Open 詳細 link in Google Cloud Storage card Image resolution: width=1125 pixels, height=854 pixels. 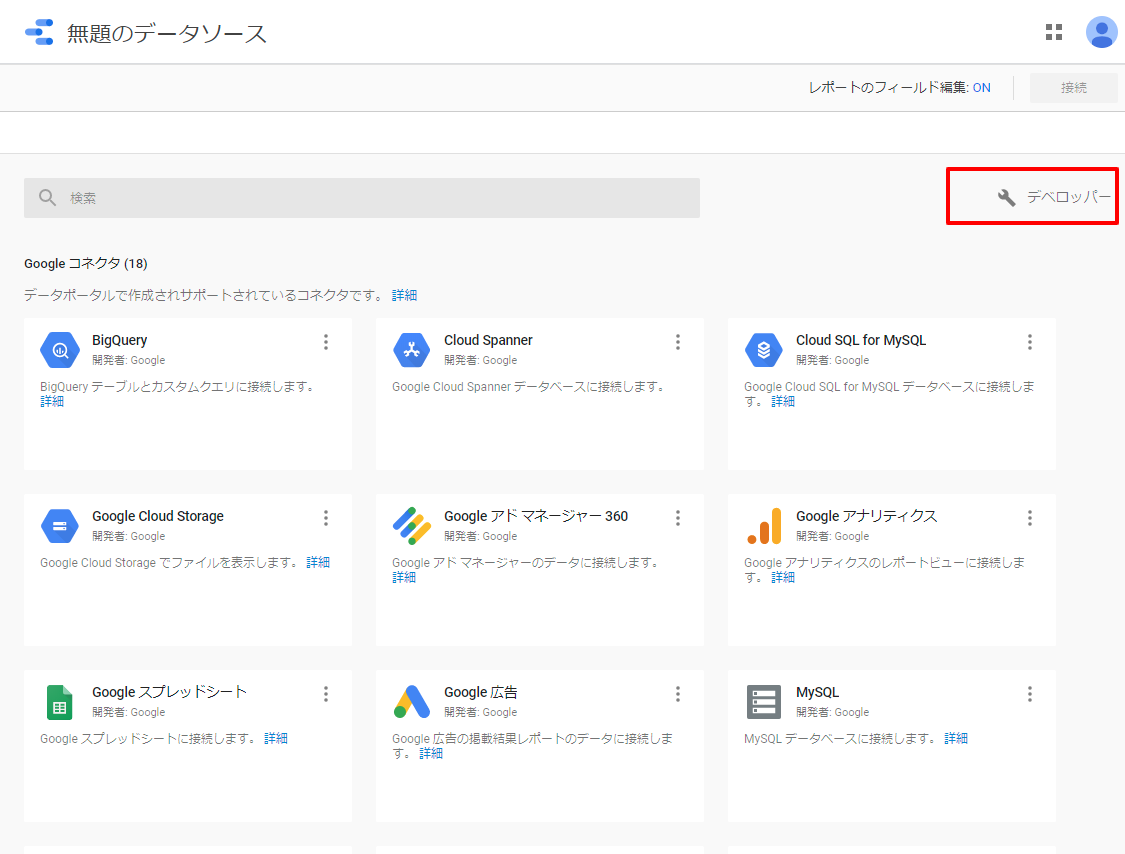pyautogui.click(x=318, y=563)
